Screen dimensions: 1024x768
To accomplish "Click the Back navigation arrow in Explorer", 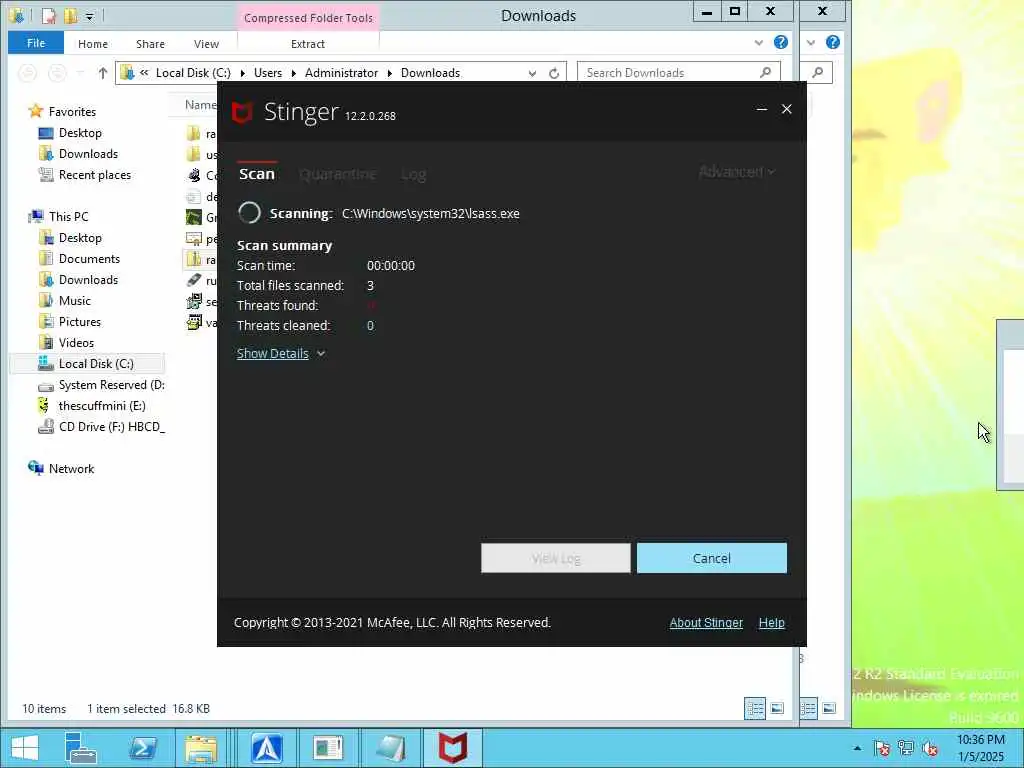I will coord(27,73).
